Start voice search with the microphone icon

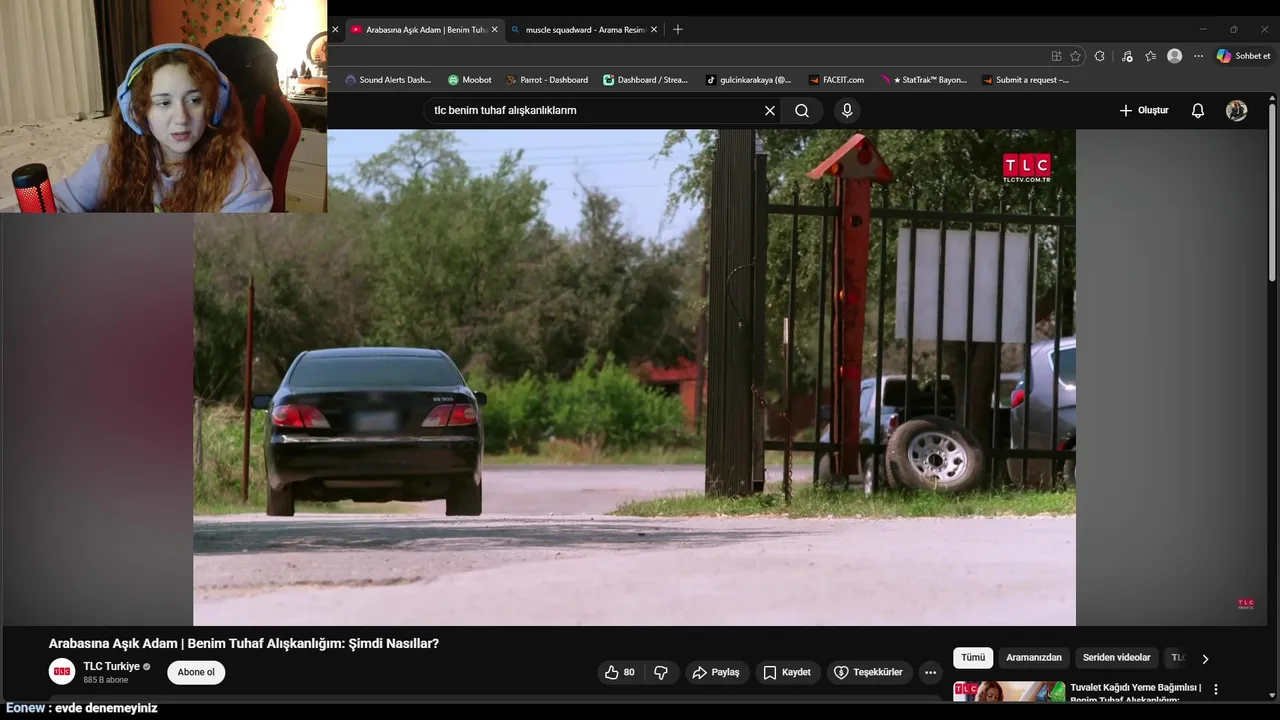pos(847,111)
